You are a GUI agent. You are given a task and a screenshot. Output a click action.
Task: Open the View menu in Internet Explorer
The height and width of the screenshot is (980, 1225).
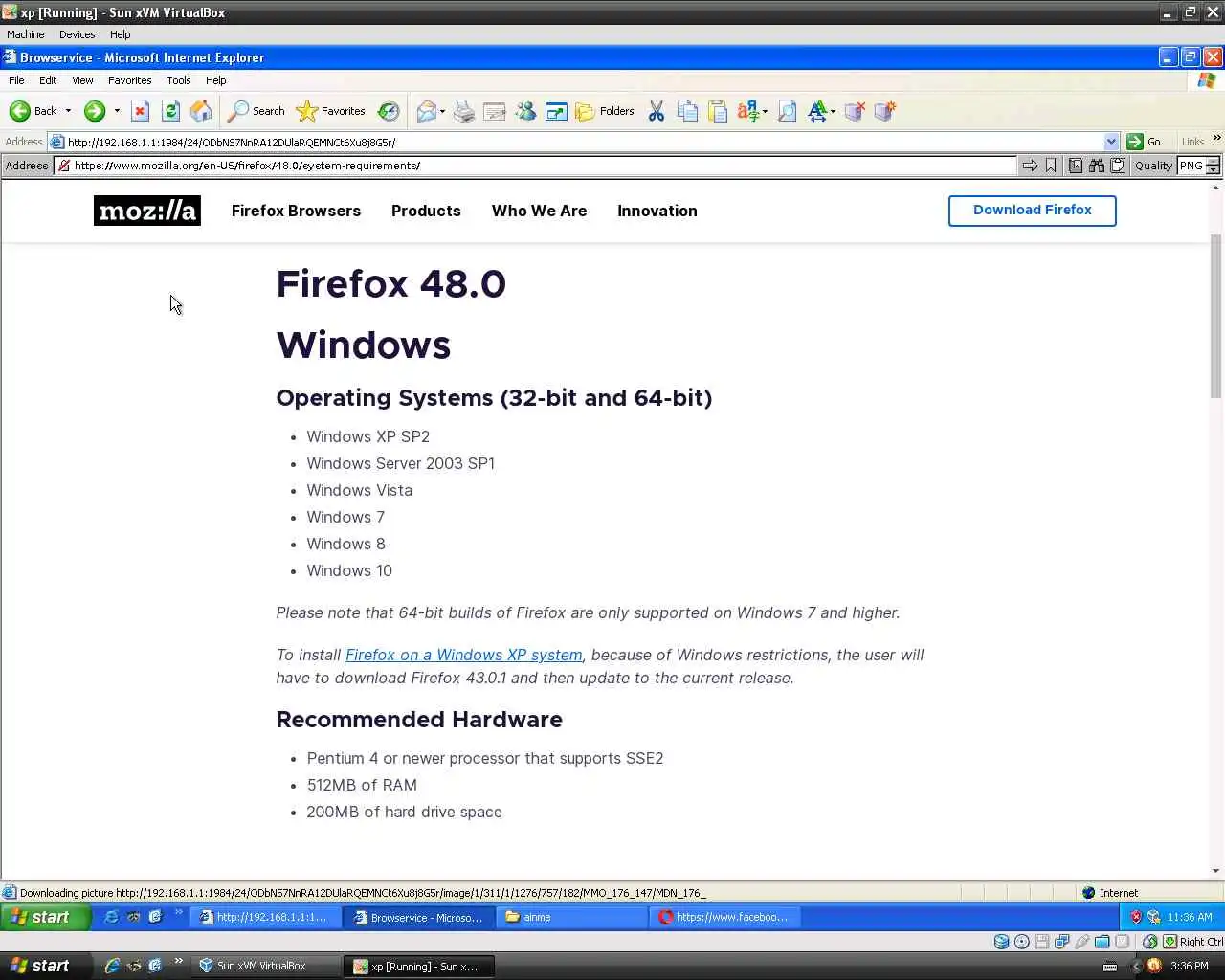(x=82, y=80)
